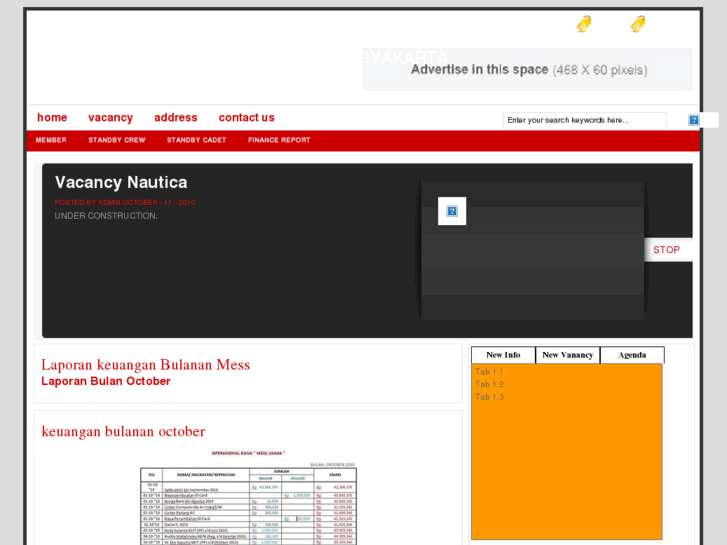Open the vacancy menu item
Image resolution: width=727 pixels, height=545 pixels.
tap(110, 118)
